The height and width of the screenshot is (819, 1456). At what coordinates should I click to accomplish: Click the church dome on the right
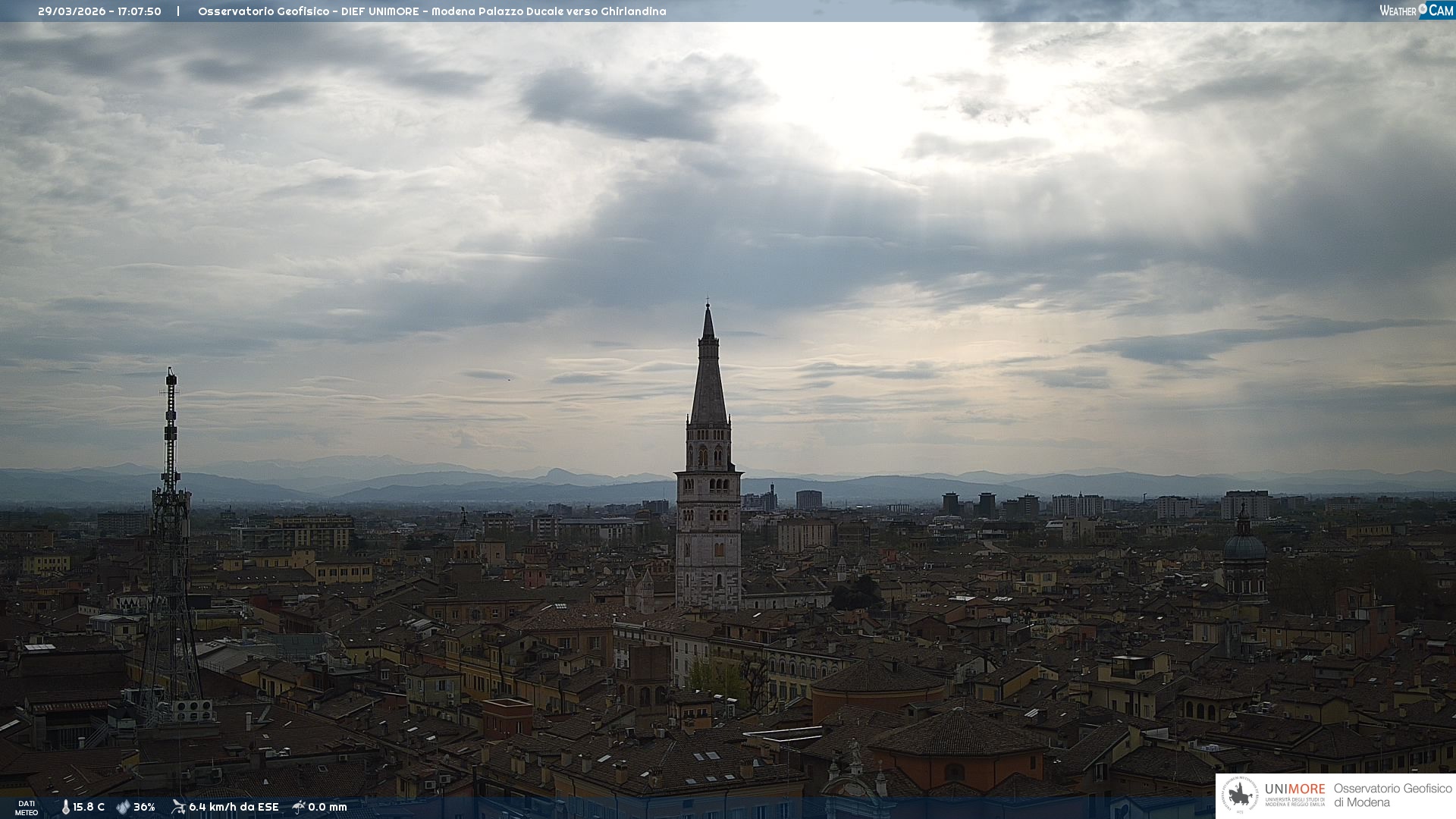pos(1244,546)
